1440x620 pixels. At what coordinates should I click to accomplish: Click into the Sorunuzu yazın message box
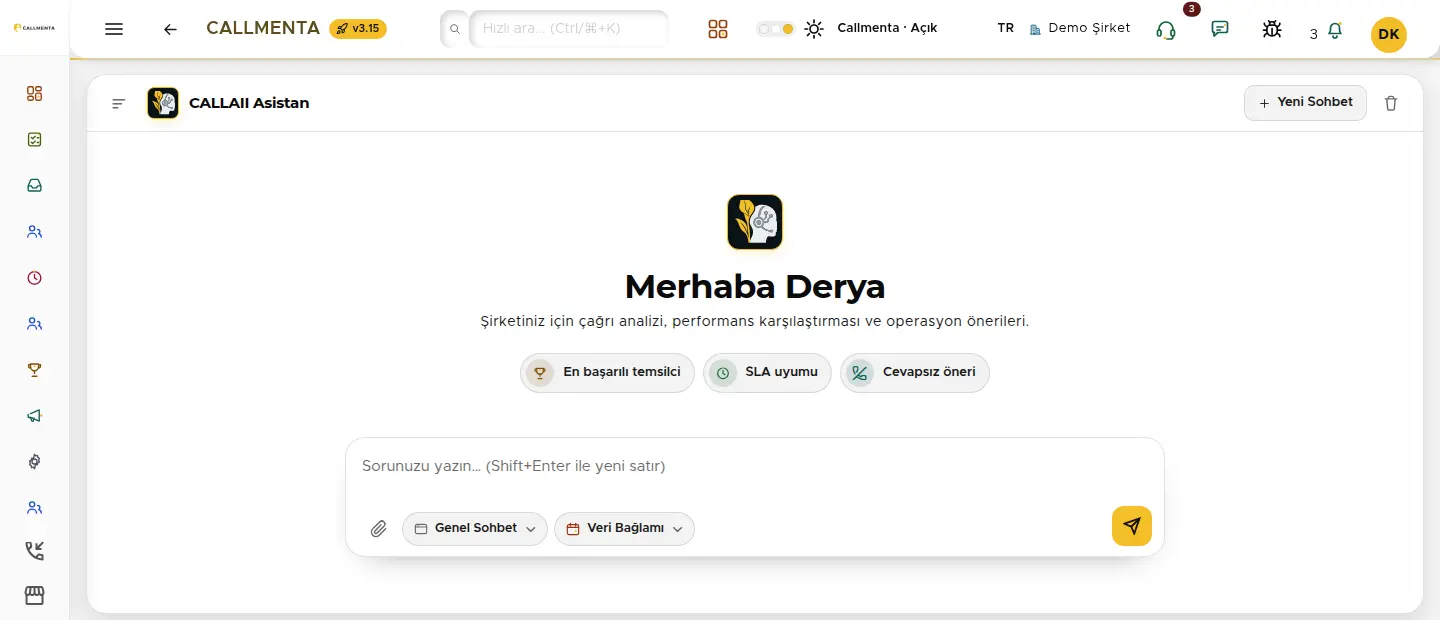tap(755, 467)
